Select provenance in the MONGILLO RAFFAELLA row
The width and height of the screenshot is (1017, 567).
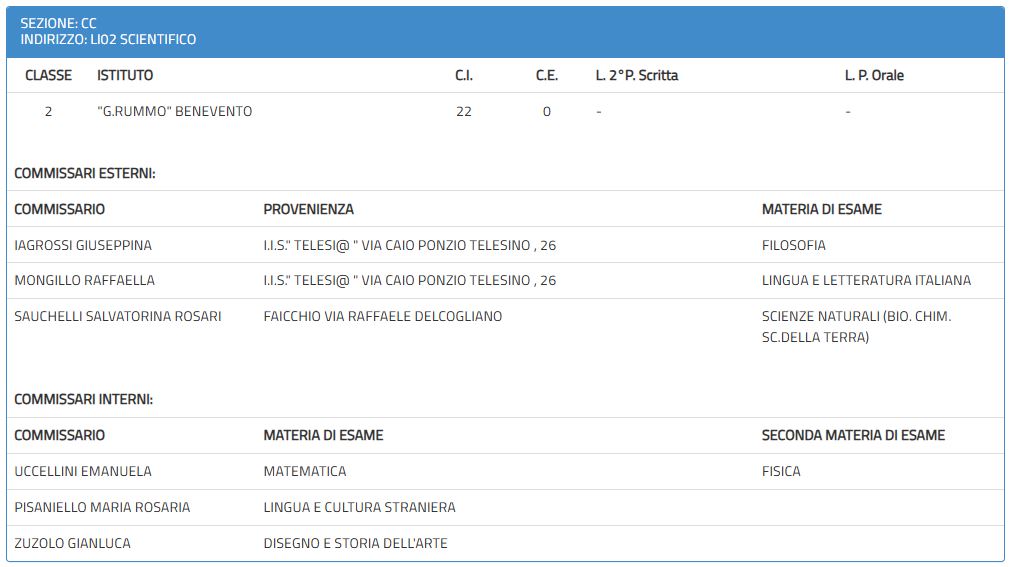point(410,280)
